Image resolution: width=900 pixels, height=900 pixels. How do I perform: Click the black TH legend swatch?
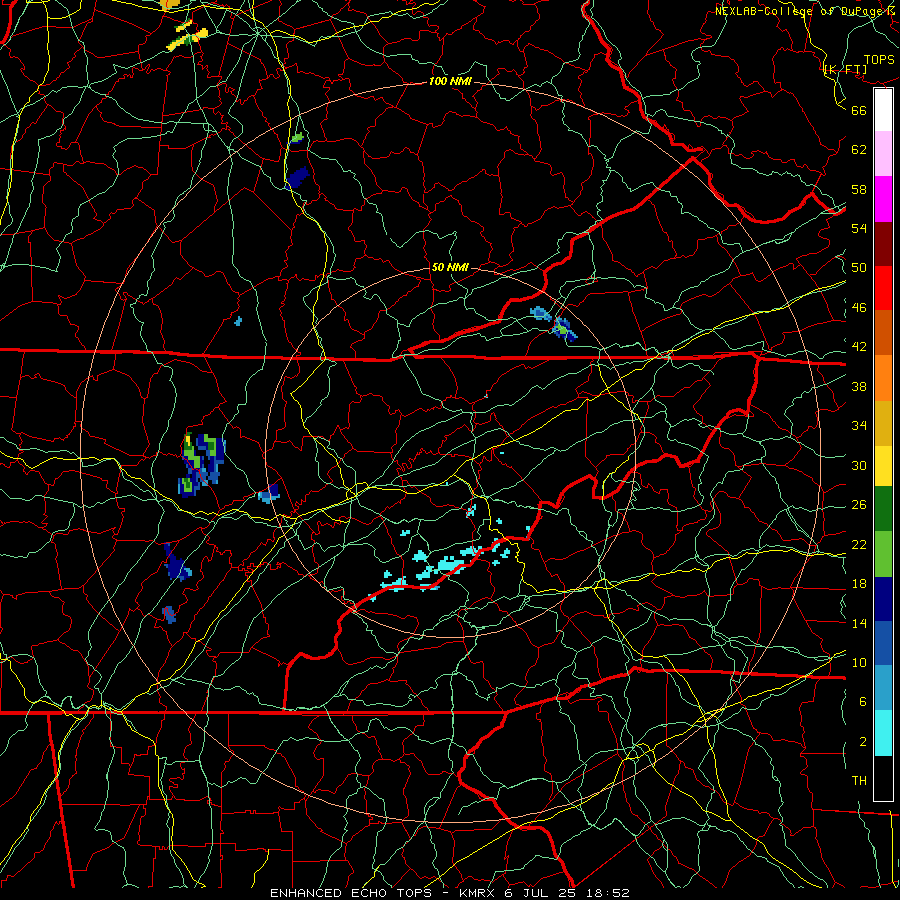pos(883,778)
